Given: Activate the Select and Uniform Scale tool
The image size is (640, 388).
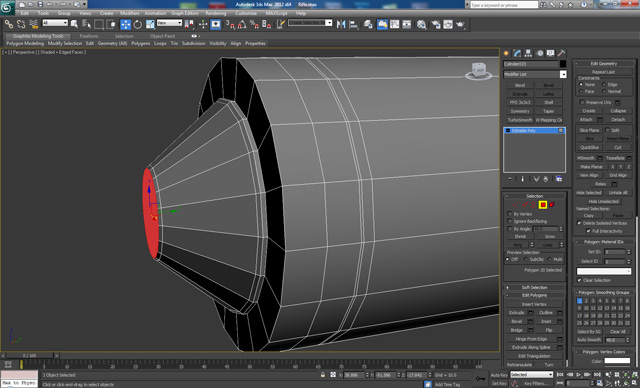Looking at the screenshot, I should tap(150, 24).
